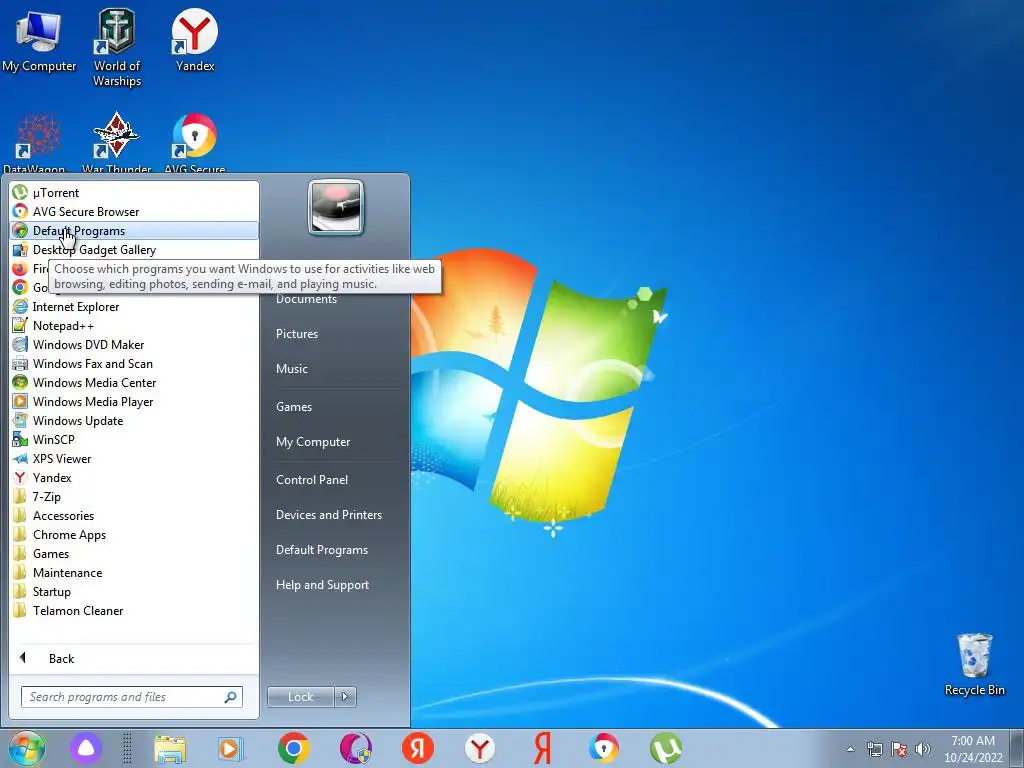The width and height of the screenshot is (1024, 768).
Task: Open My Computer from the Start menu right pane
Action: [x=313, y=442]
